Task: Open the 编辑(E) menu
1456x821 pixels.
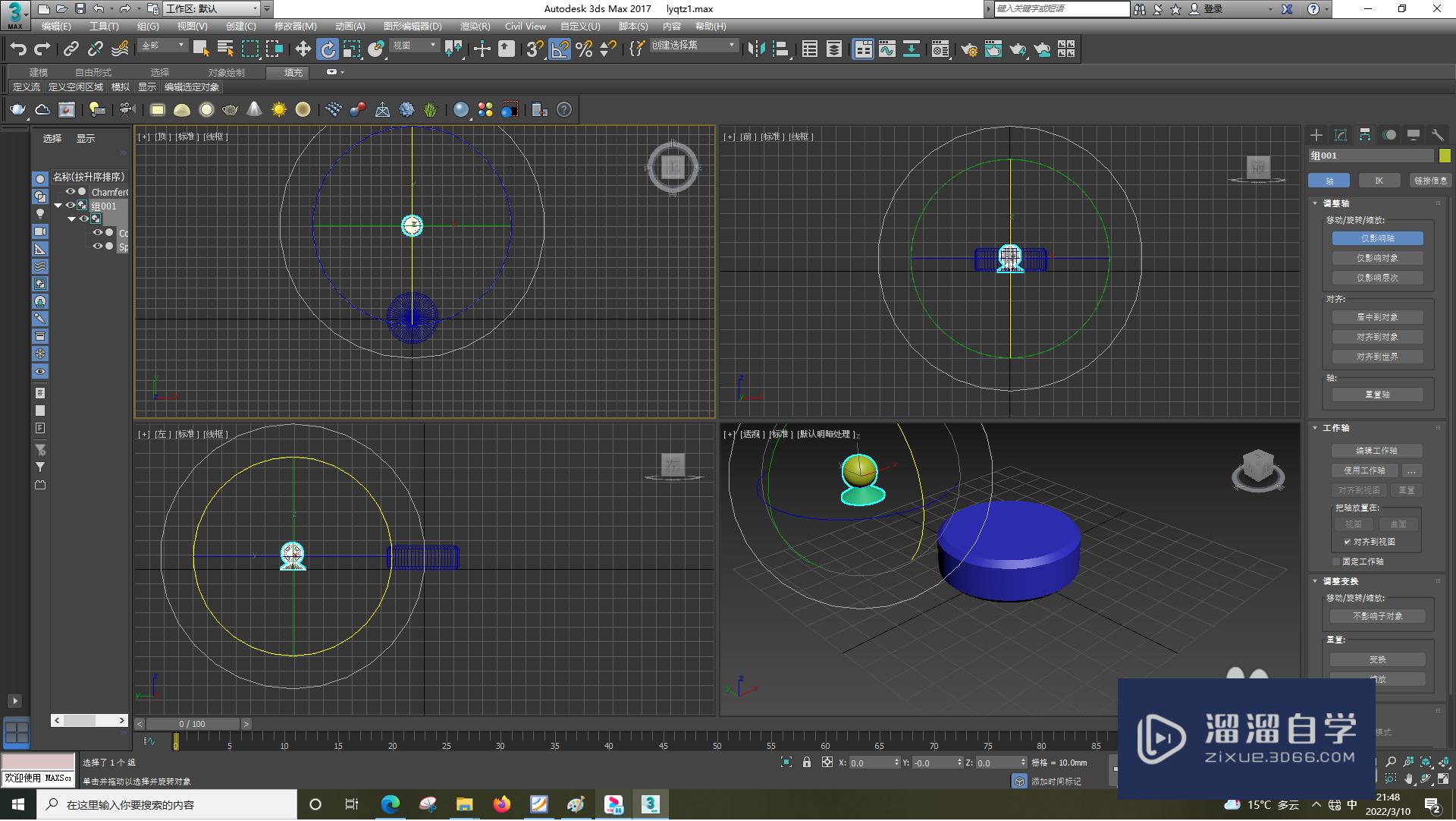Action: coord(56,27)
